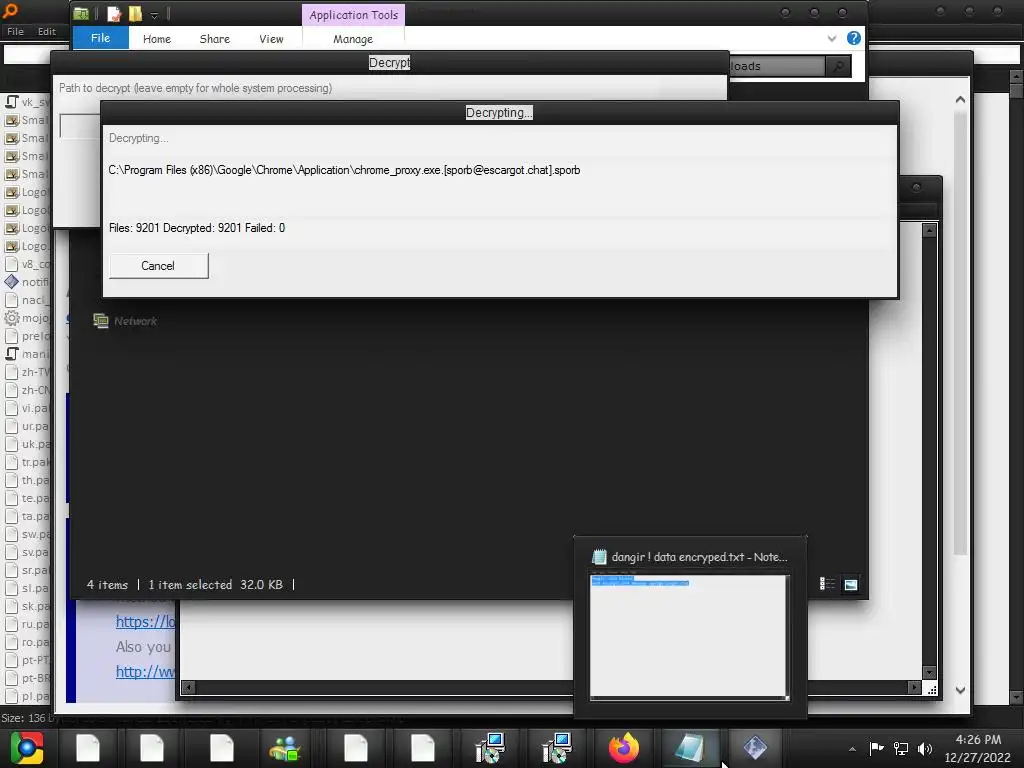Click the gear icon beside 'mojo' file

11,317
